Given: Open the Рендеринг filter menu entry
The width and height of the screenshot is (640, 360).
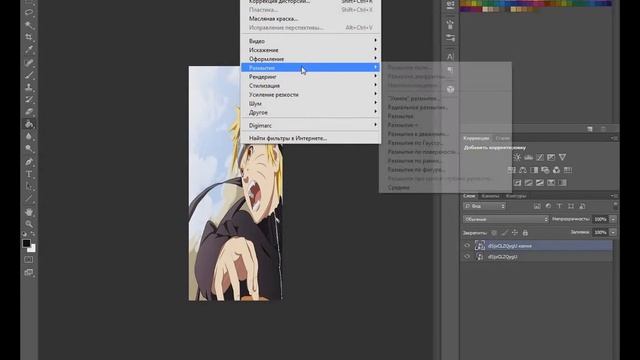Looking at the screenshot, I should tap(311, 77).
